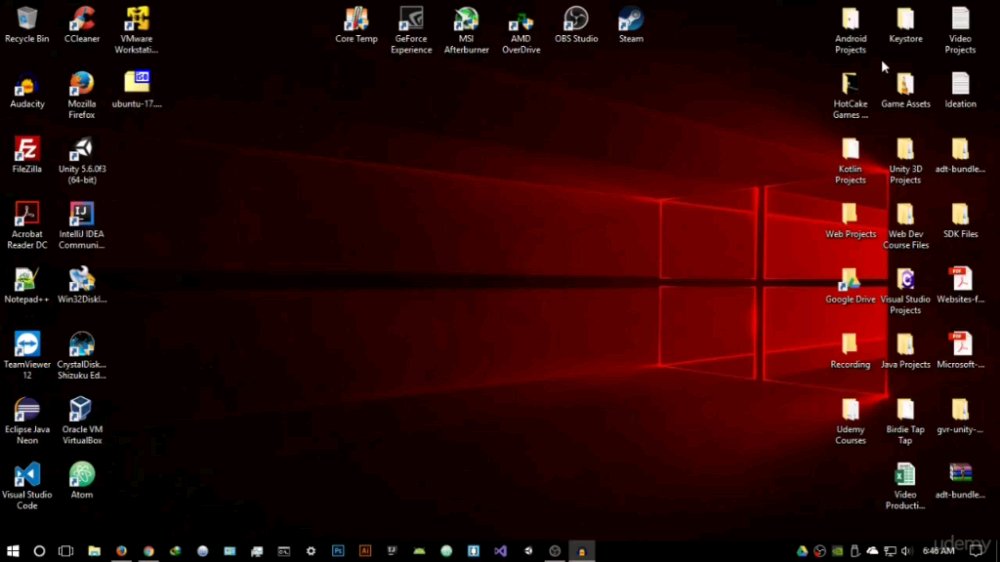The width and height of the screenshot is (1000, 562).
Task: Open the Recycle Bin desktop icon
Action: pos(27,25)
